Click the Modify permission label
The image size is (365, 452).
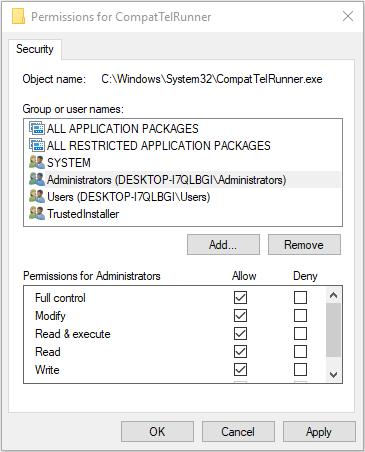click(50, 316)
